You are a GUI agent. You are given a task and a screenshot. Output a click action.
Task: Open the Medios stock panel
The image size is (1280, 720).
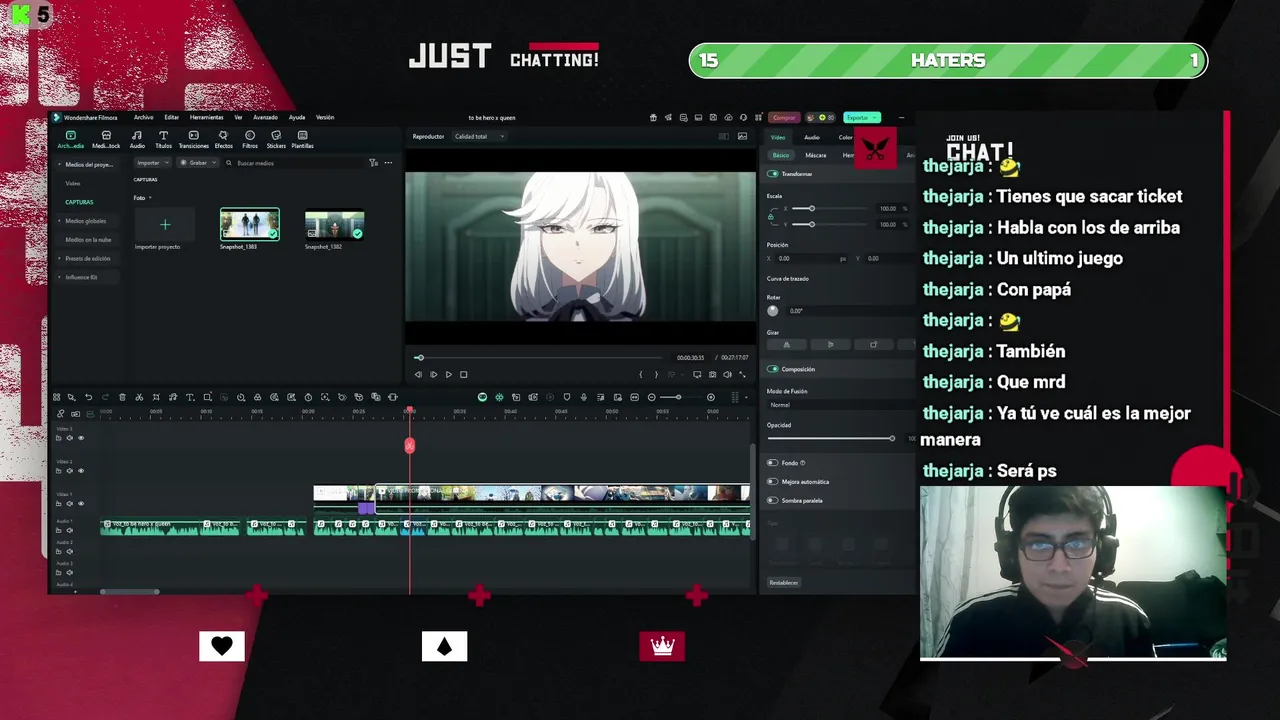(106, 139)
